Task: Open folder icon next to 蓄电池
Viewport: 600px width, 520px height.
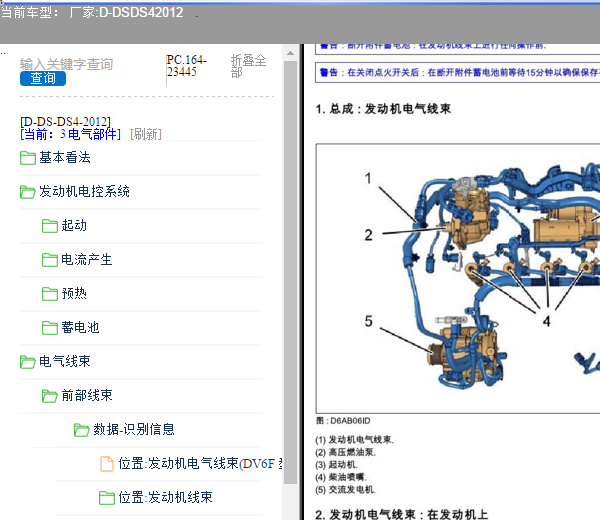Action: 50,328
